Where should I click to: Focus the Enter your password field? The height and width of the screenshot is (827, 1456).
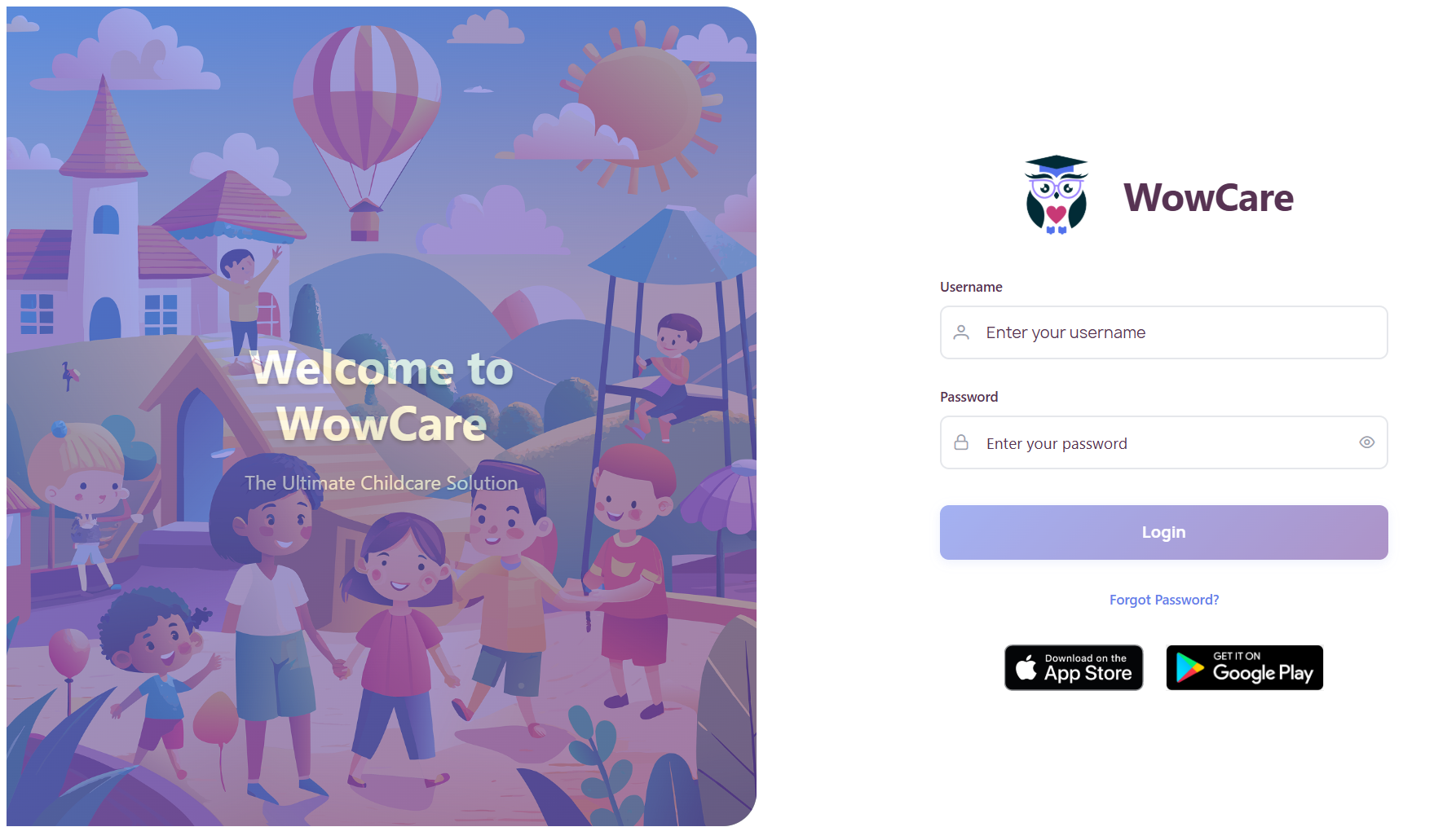pyautogui.click(x=1164, y=442)
